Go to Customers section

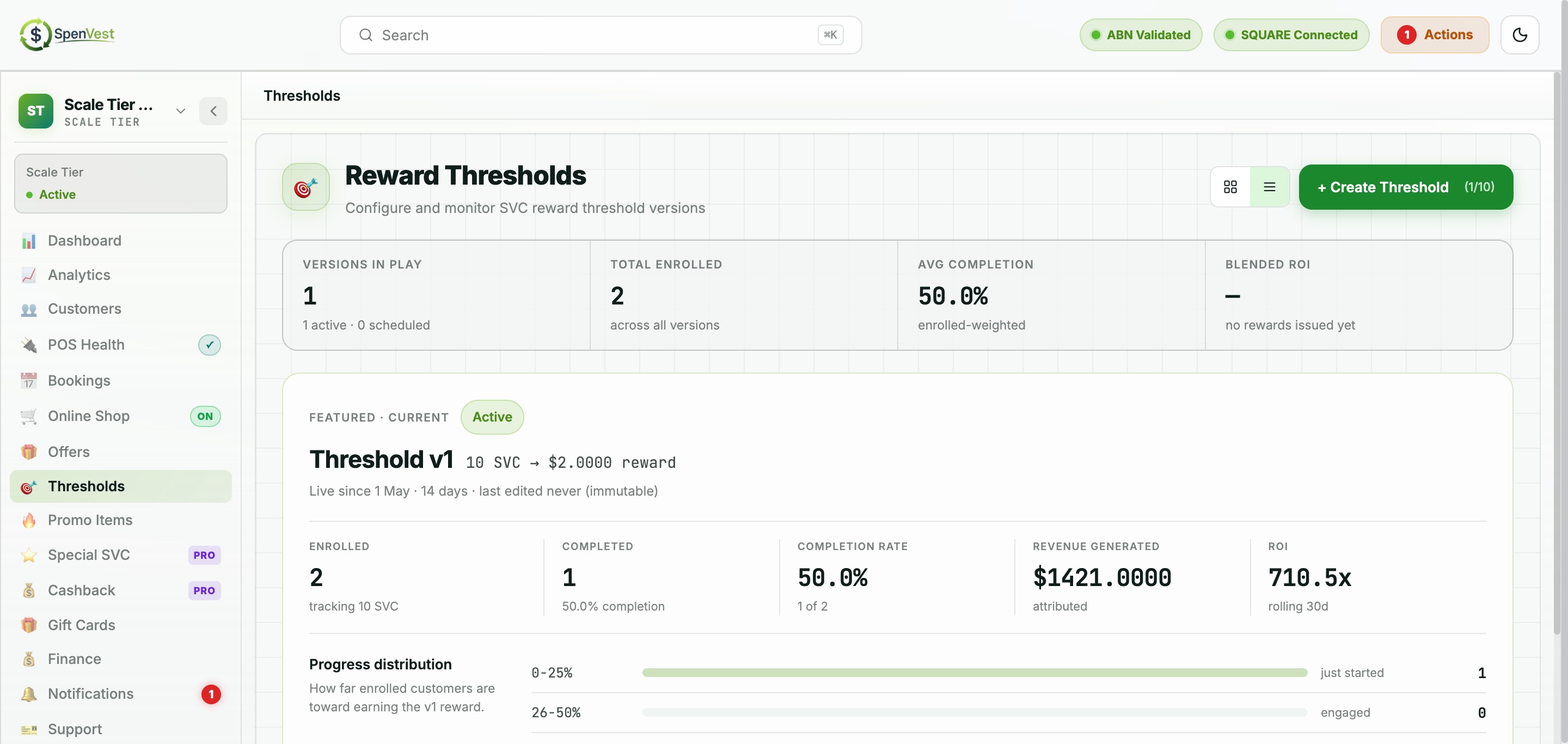point(120,309)
